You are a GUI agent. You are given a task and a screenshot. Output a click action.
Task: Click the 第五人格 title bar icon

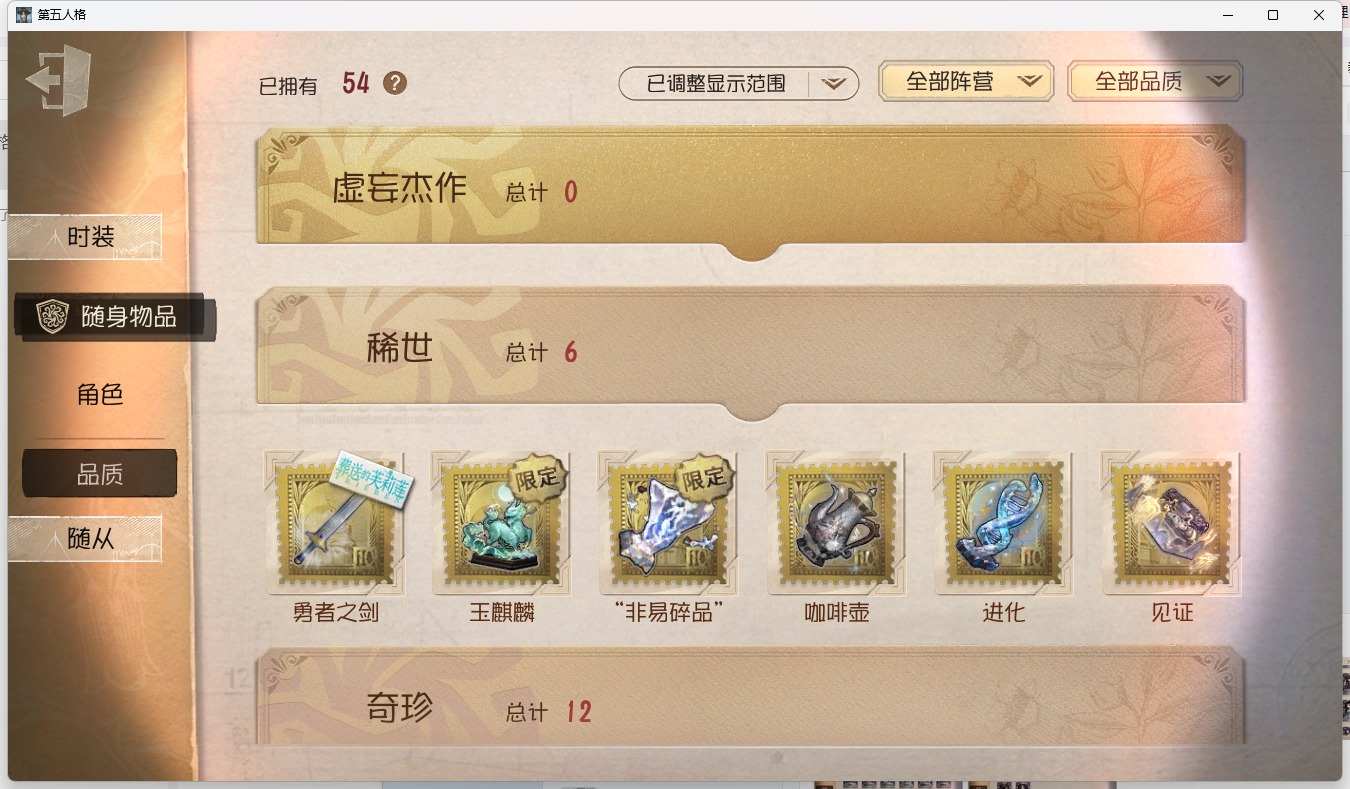pos(24,15)
